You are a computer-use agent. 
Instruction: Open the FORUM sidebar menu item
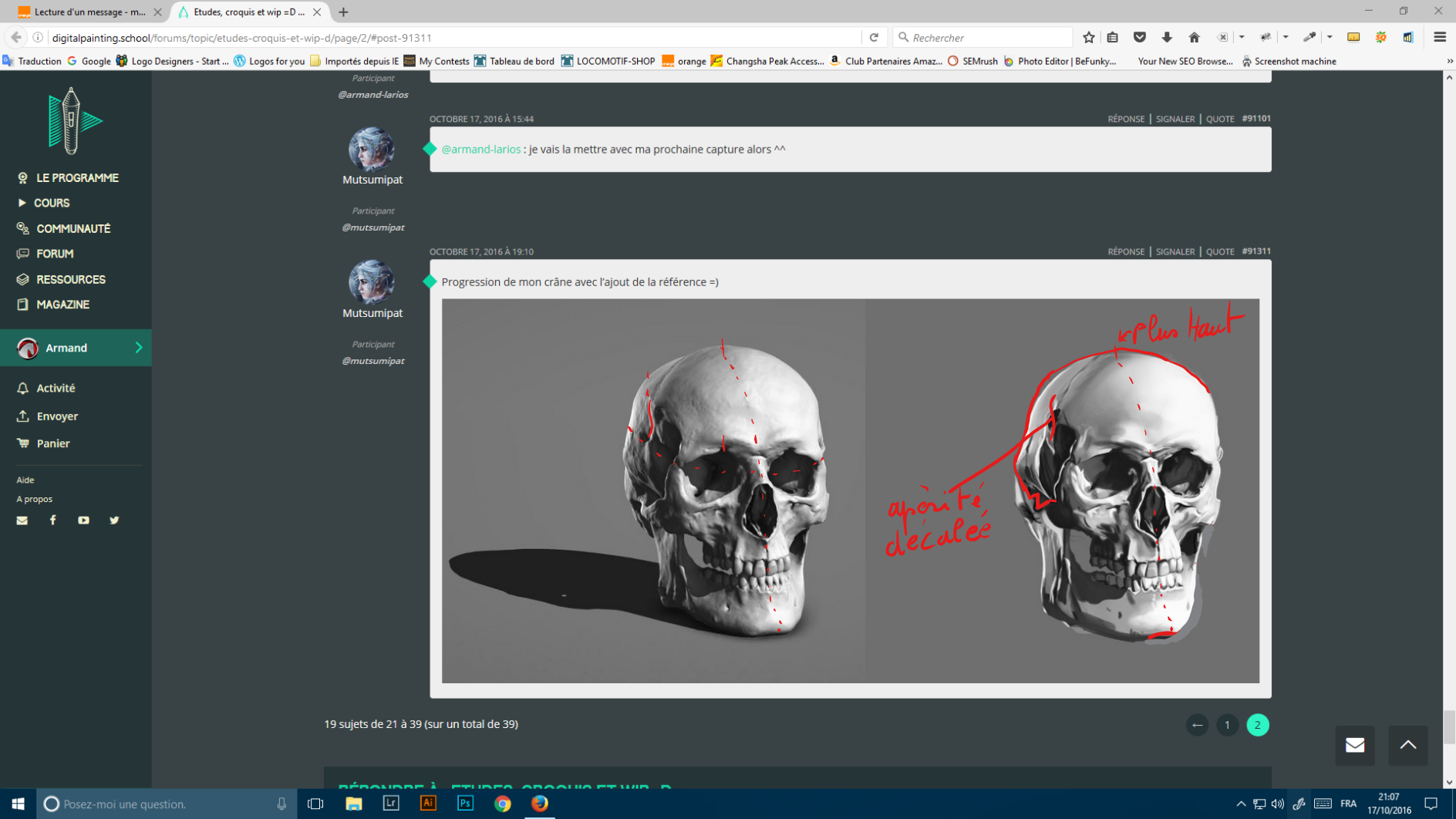tap(55, 254)
